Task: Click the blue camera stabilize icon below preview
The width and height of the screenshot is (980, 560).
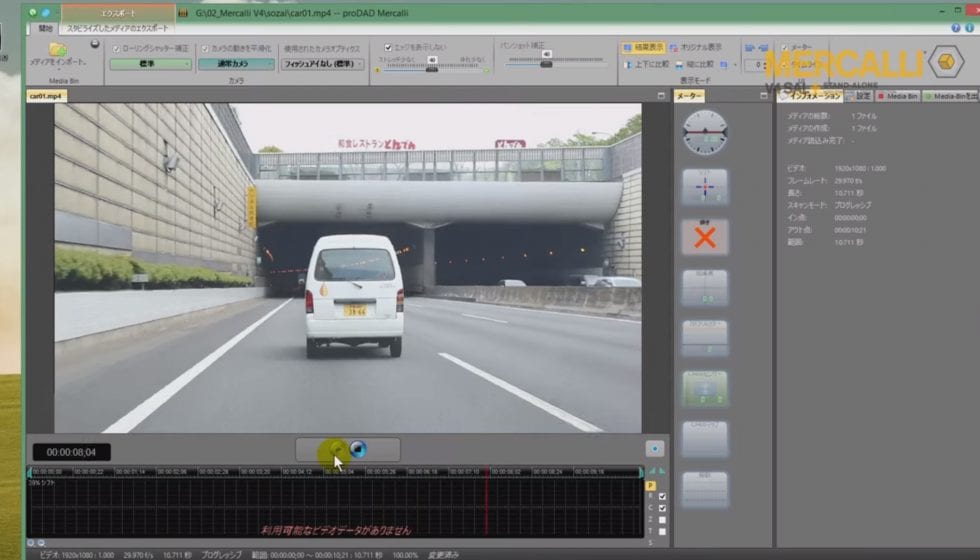Action: point(358,449)
